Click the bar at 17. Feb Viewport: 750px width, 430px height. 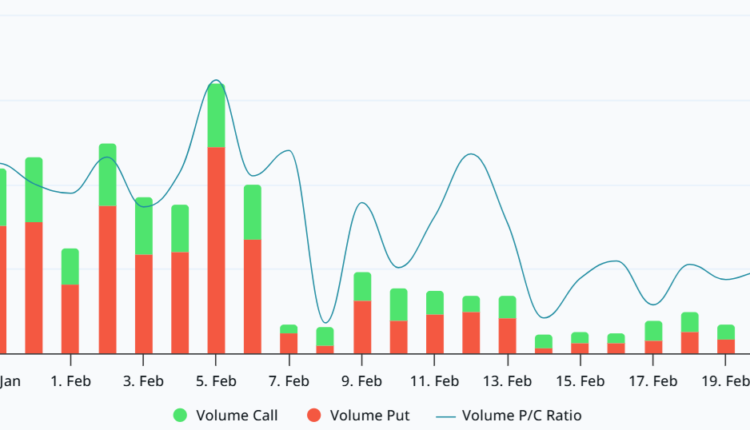click(x=653, y=338)
